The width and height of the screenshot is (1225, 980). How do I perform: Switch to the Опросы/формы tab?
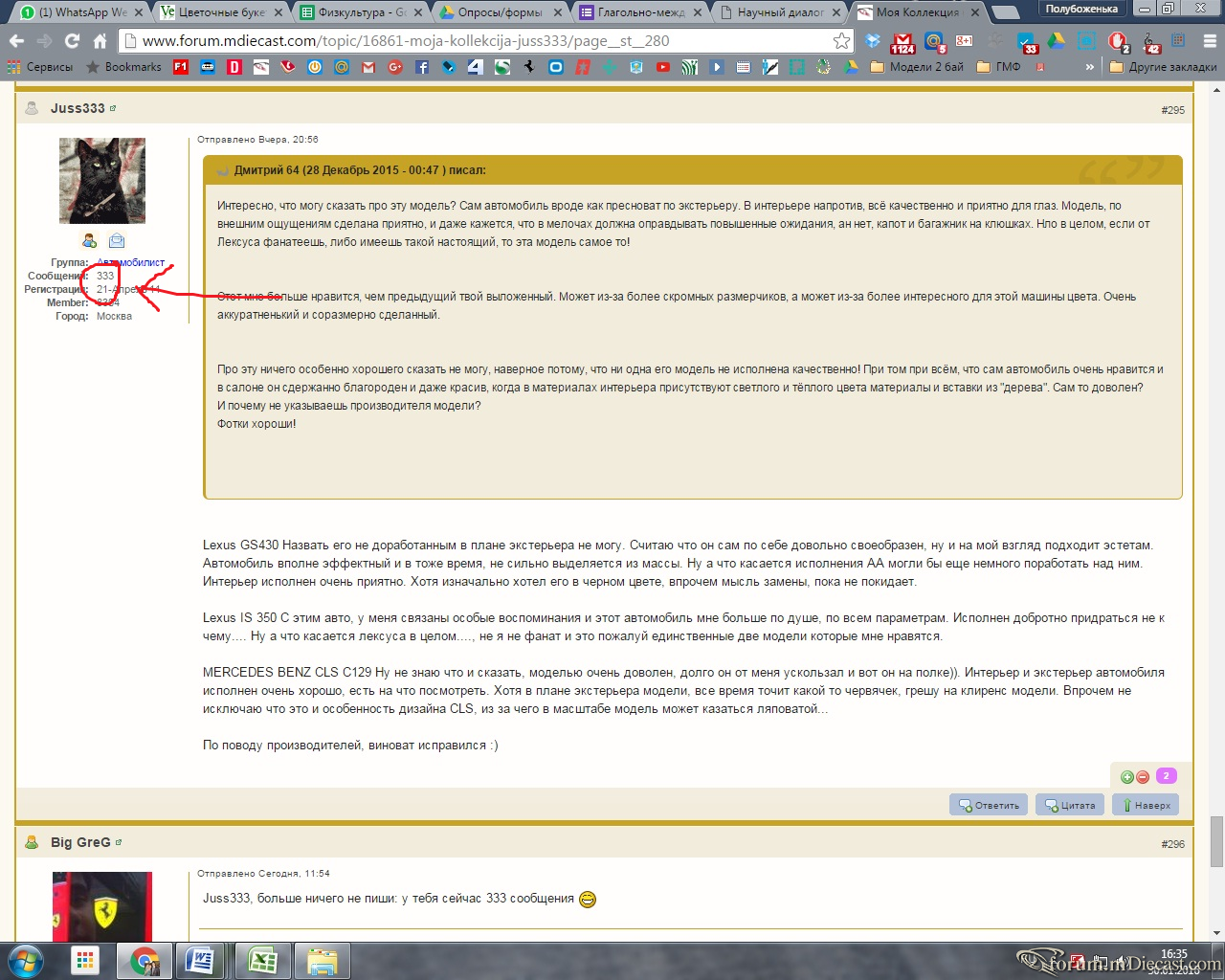501,12
